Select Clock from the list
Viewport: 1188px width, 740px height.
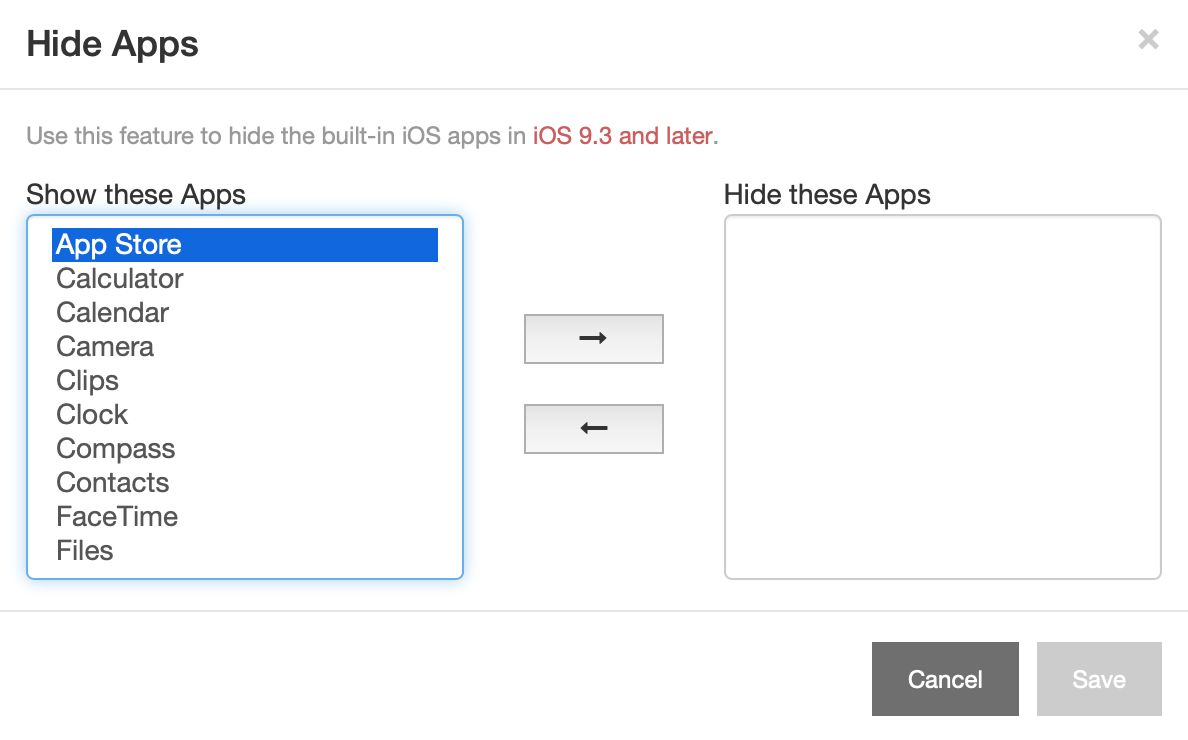click(x=245, y=415)
